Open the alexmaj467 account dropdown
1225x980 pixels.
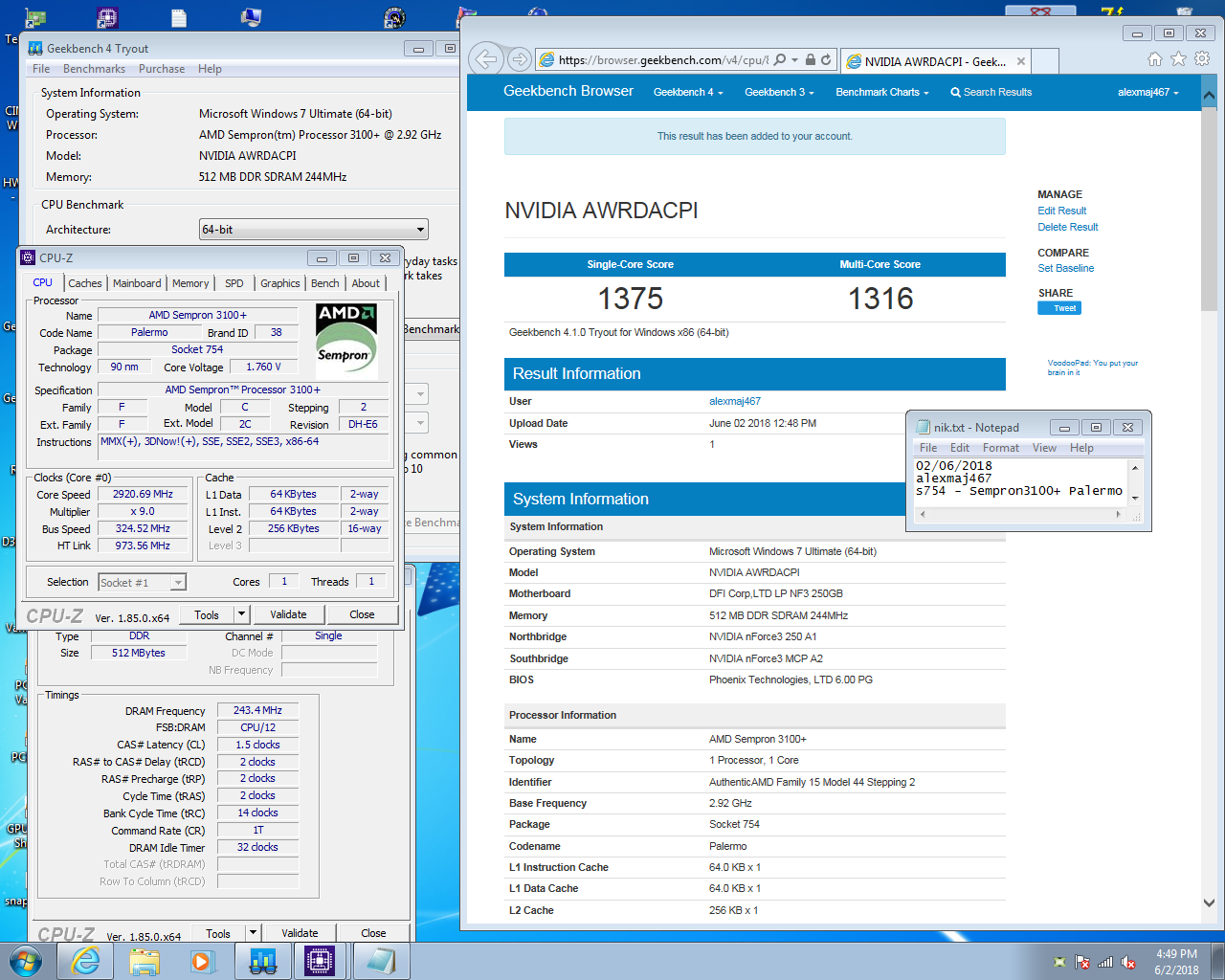point(1148,92)
